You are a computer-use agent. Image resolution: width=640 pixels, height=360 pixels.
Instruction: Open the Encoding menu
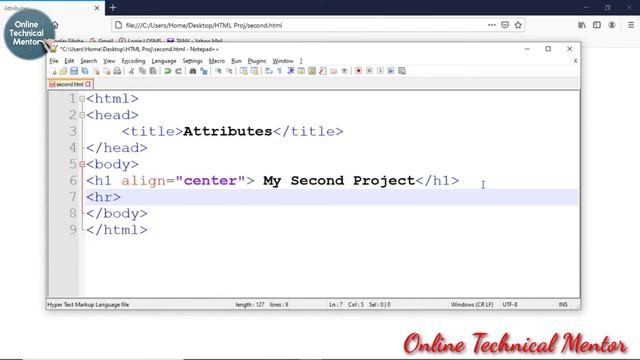click(x=133, y=61)
